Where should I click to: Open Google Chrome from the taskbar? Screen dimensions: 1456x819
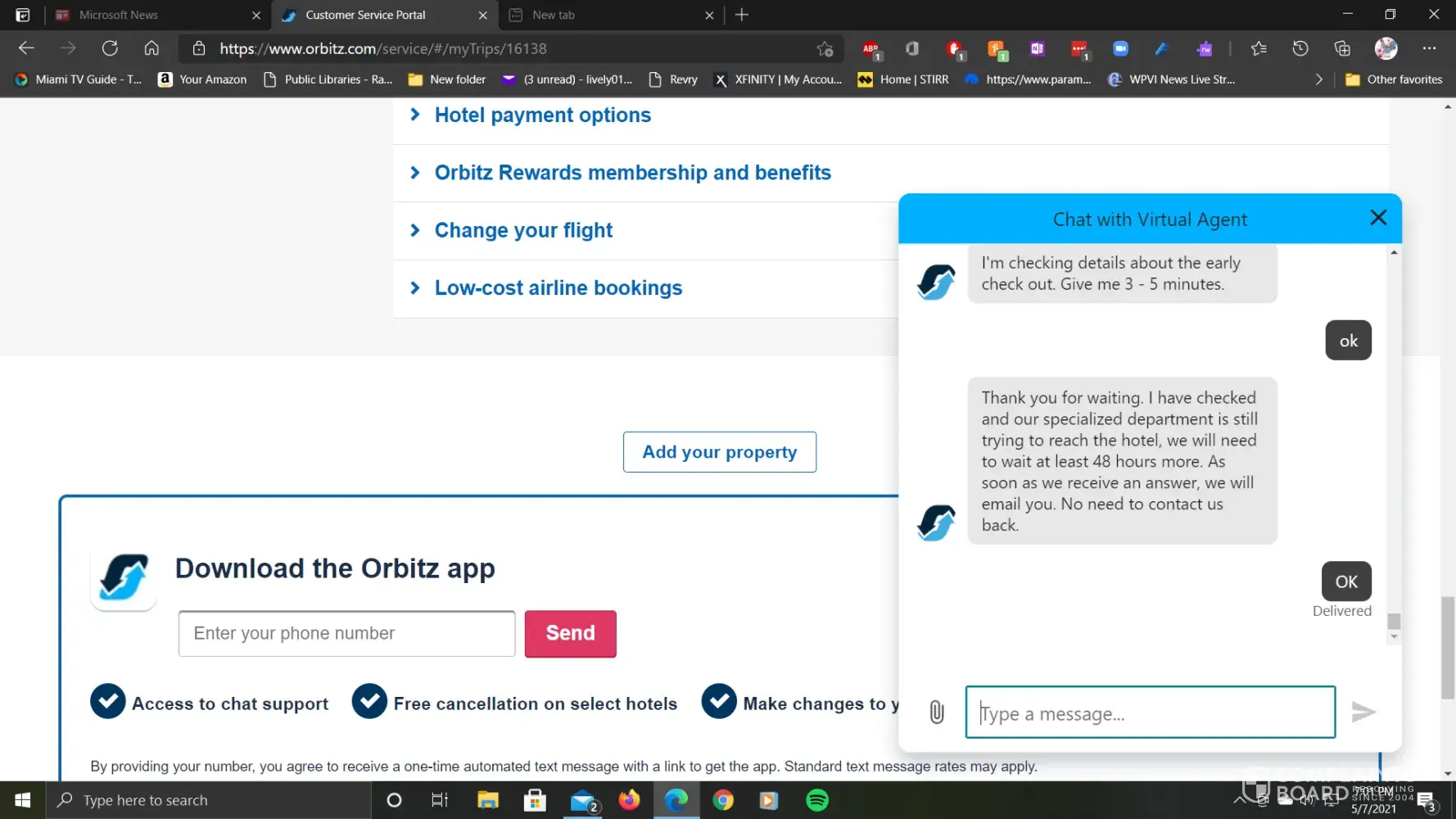[x=723, y=800]
